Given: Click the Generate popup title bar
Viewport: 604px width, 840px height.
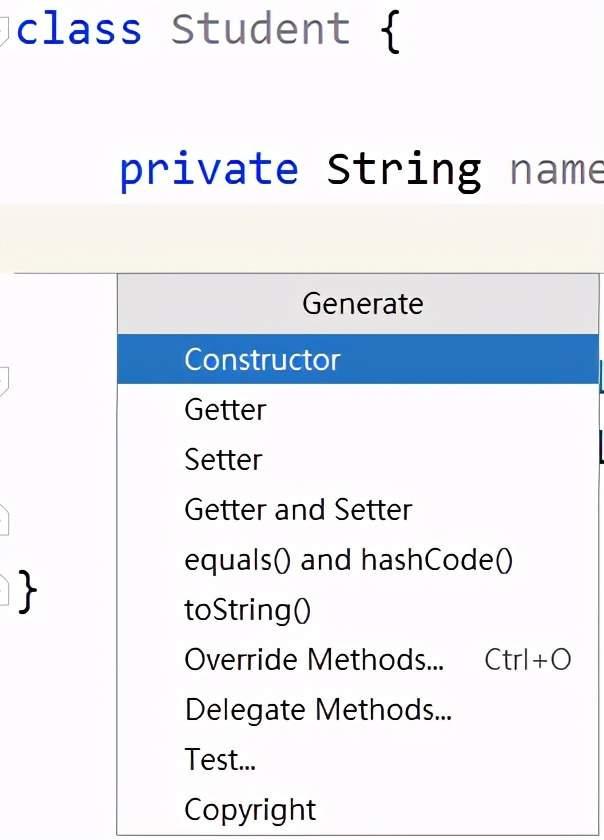Looking at the screenshot, I should click(358, 304).
